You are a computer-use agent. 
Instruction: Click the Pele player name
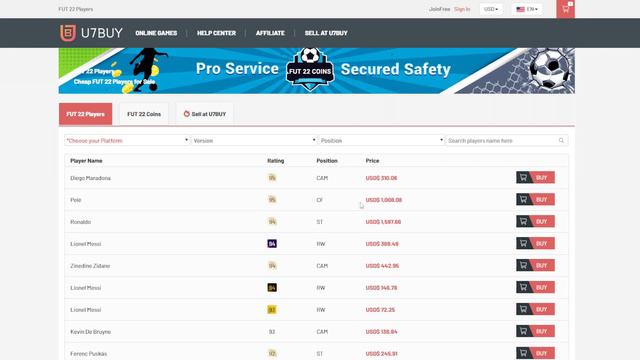[x=76, y=200]
